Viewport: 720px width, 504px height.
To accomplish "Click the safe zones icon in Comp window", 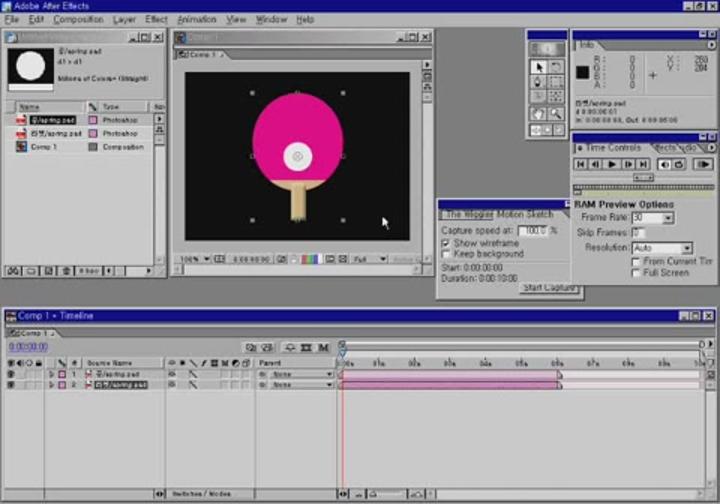I will click(219, 259).
